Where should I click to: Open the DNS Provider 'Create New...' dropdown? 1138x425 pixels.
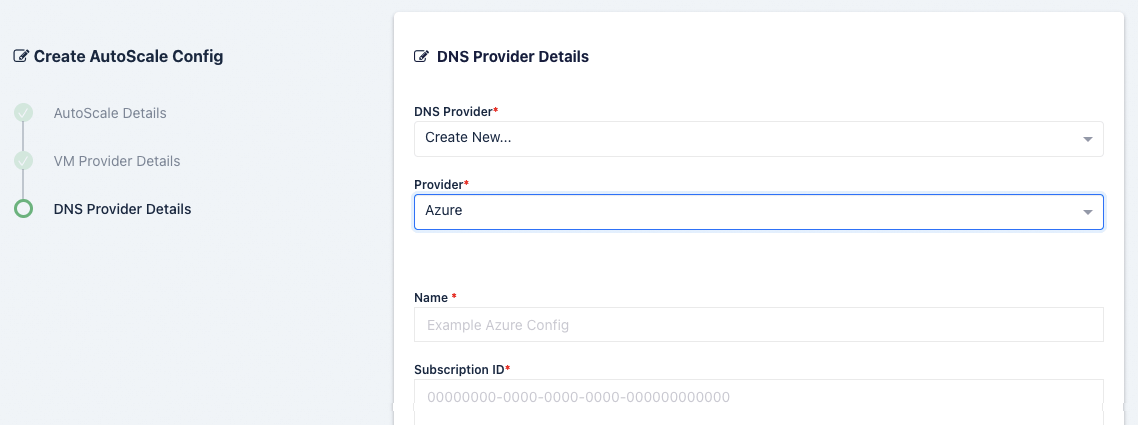740,138
